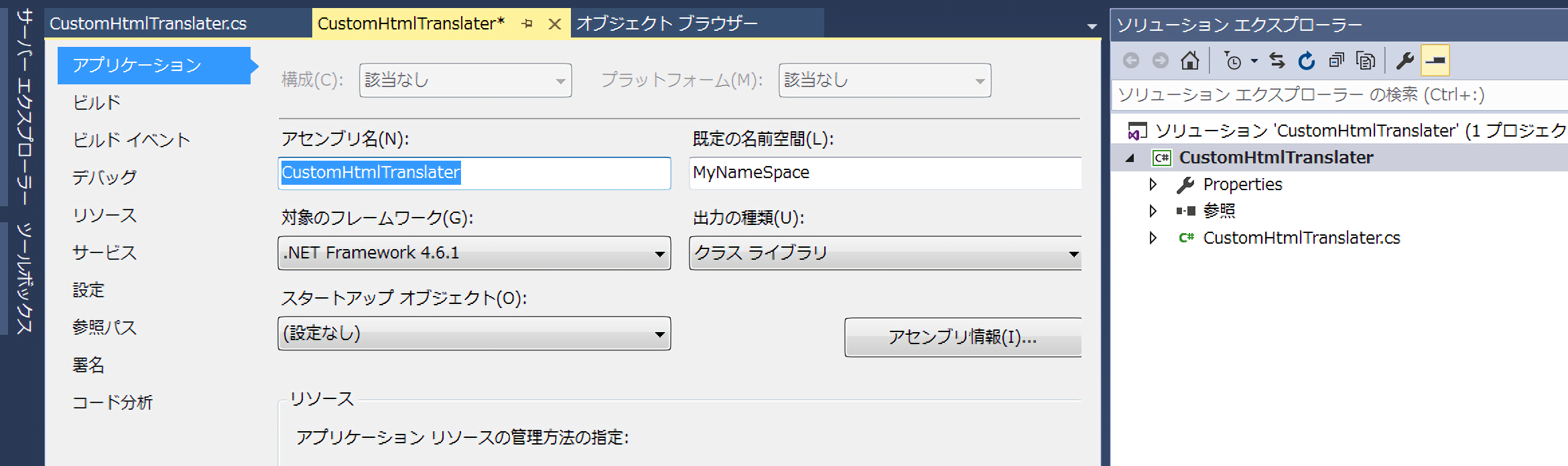This screenshot has width=1568, height=466.
Task: Pin the CustomHtmlTranslater* tab
Action: pos(527,24)
